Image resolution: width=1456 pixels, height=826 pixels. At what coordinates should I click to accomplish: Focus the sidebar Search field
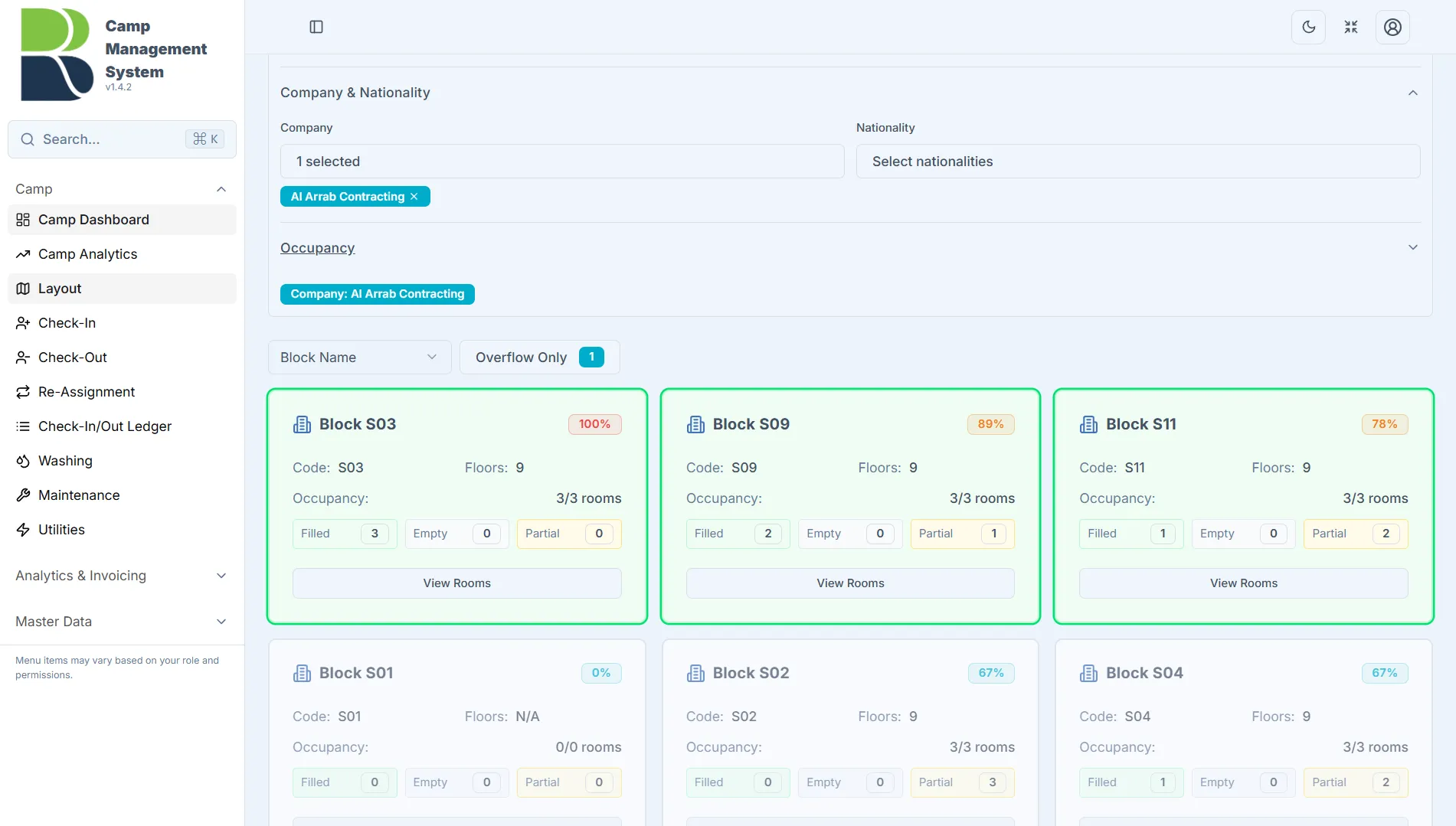pyautogui.click(x=122, y=139)
